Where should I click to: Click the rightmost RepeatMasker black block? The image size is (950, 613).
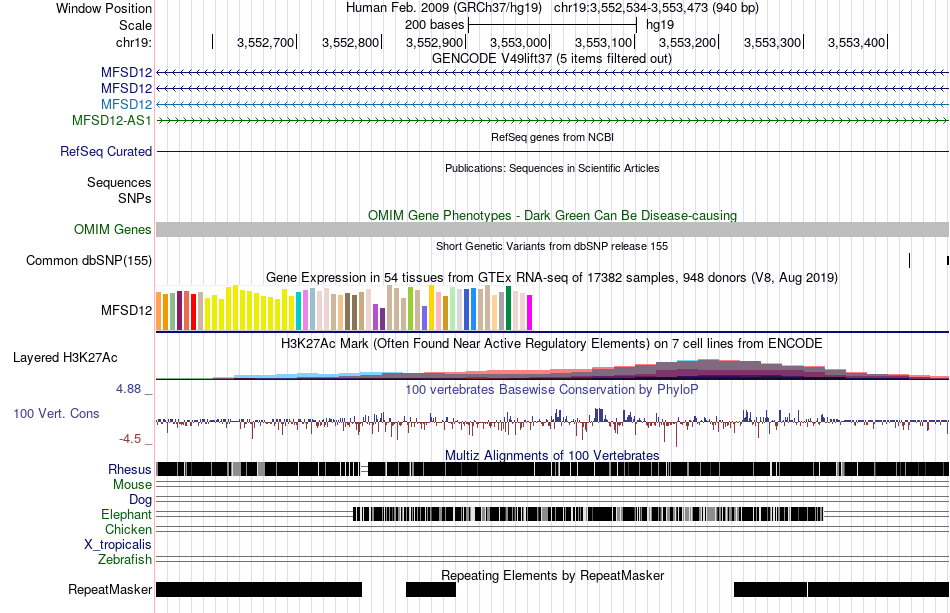879,589
